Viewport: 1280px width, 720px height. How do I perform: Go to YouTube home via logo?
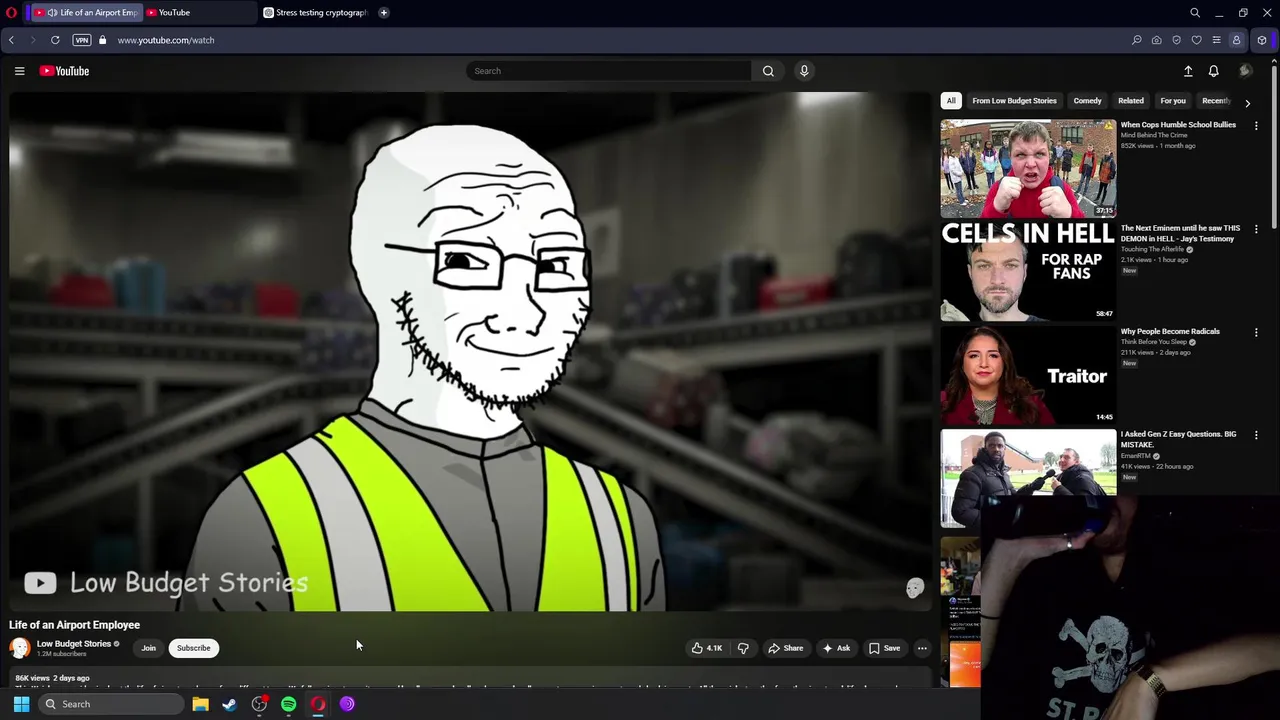[x=64, y=71]
